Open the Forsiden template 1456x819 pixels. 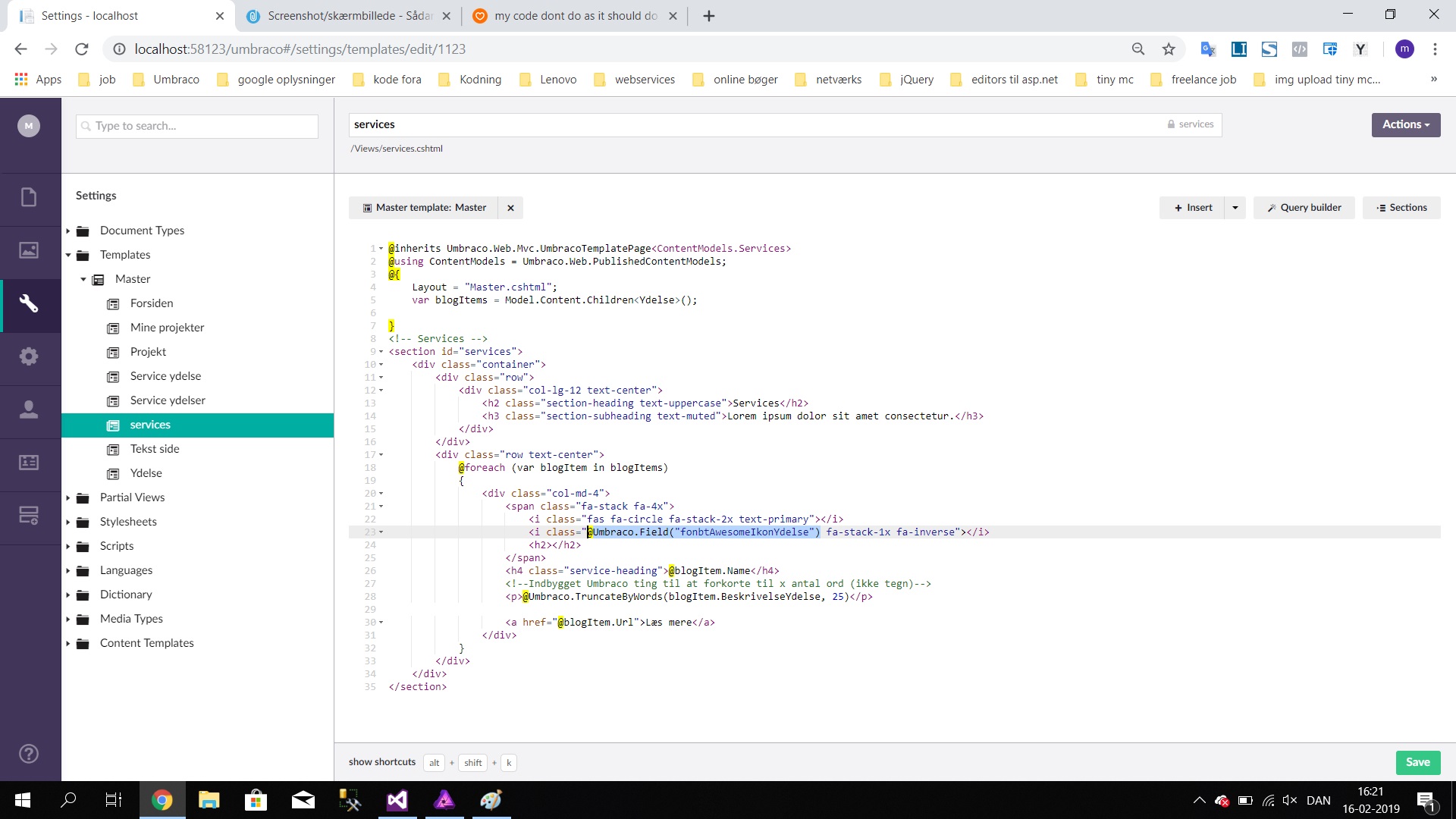pos(152,303)
